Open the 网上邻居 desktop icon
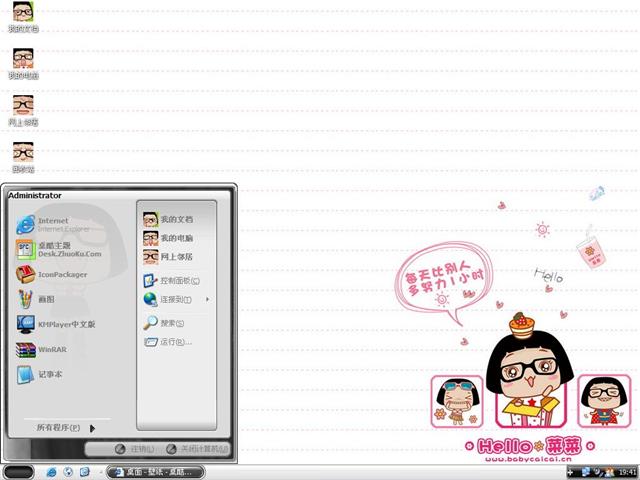 23,110
